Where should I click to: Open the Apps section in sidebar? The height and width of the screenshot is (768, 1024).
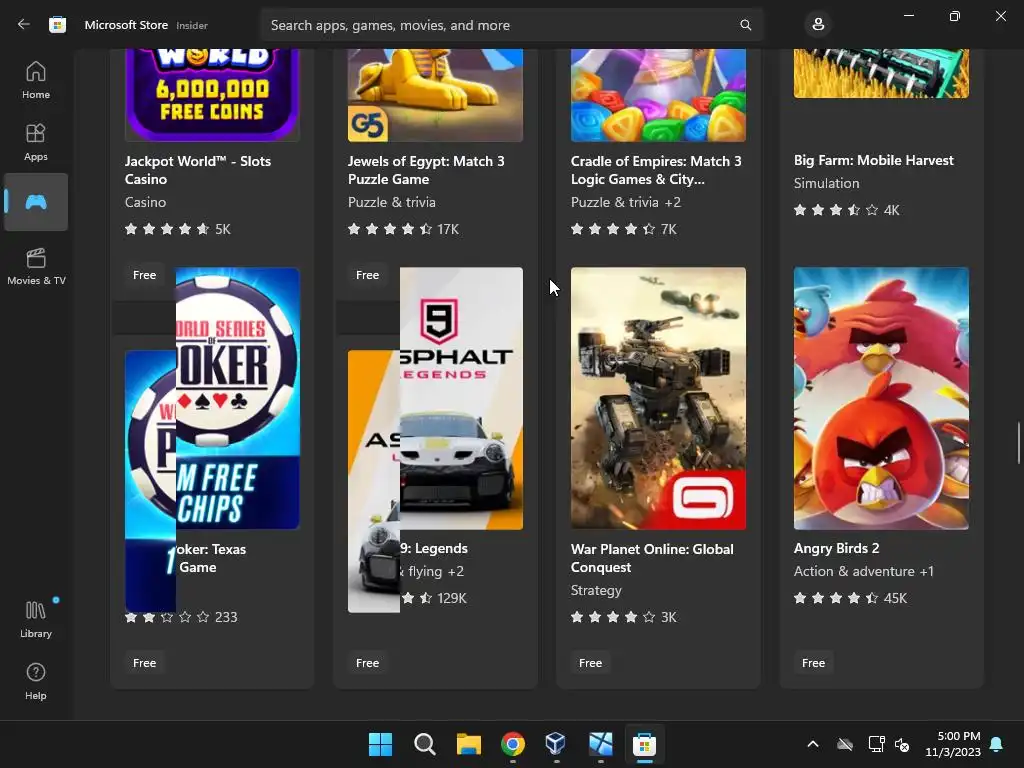point(36,142)
